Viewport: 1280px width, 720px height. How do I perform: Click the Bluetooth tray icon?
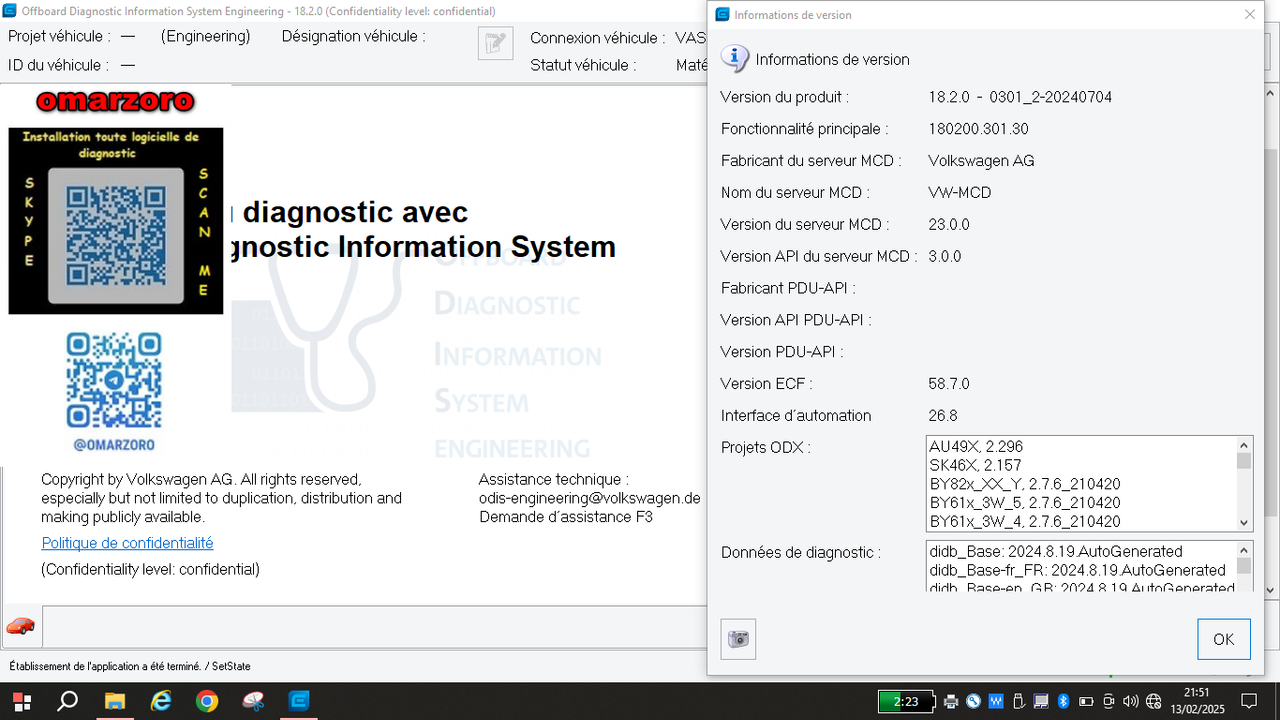pyautogui.click(x=1063, y=701)
